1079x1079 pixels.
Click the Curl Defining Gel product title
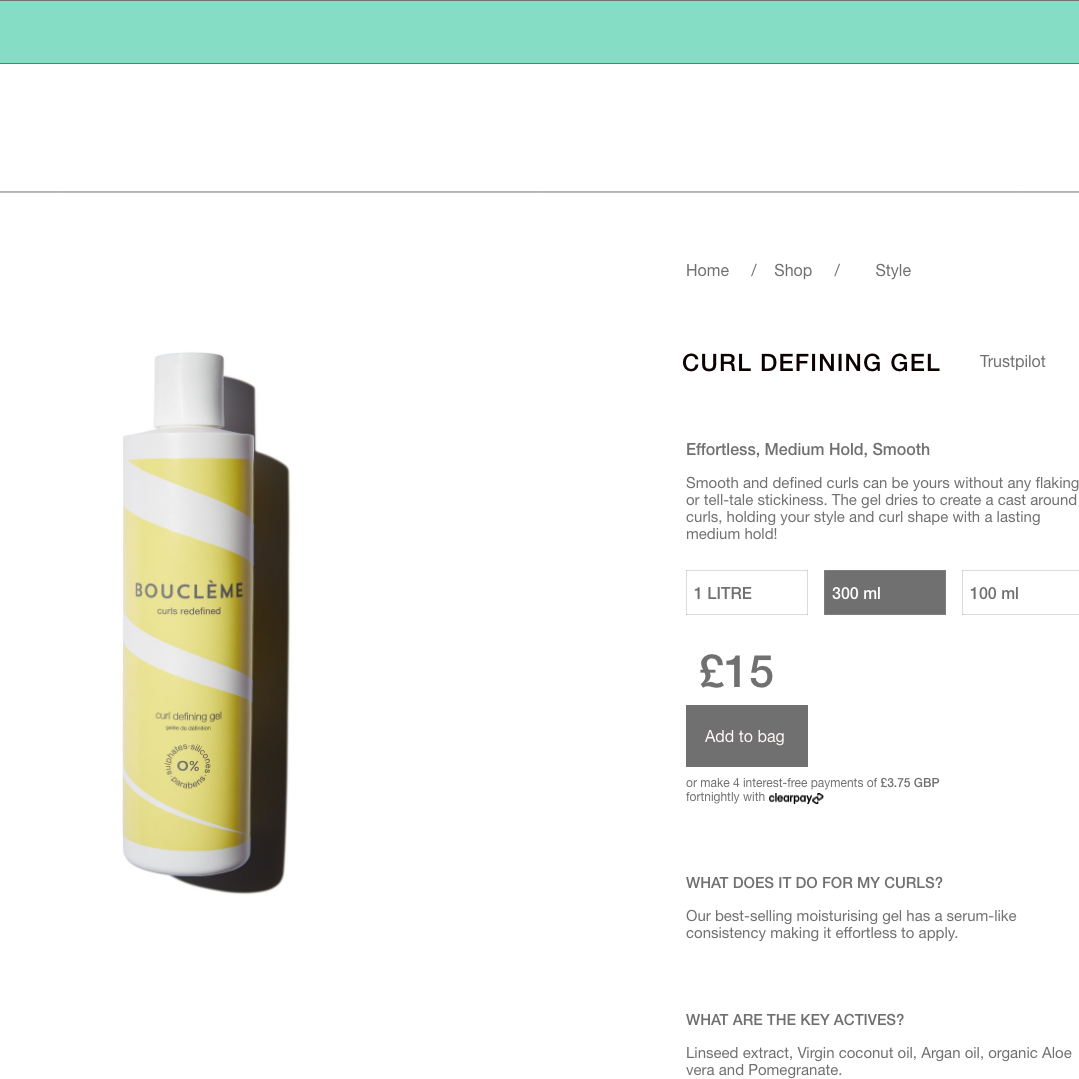tap(811, 363)
